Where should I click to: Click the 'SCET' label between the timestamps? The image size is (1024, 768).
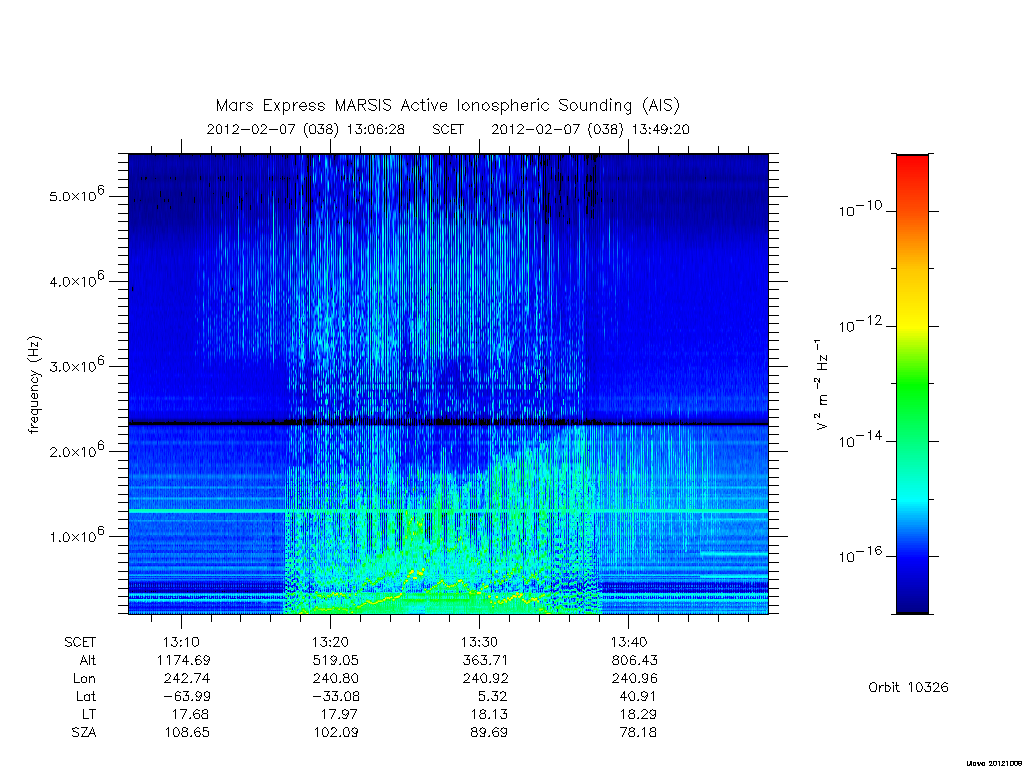pyautogui.click(x=448, y=129)
